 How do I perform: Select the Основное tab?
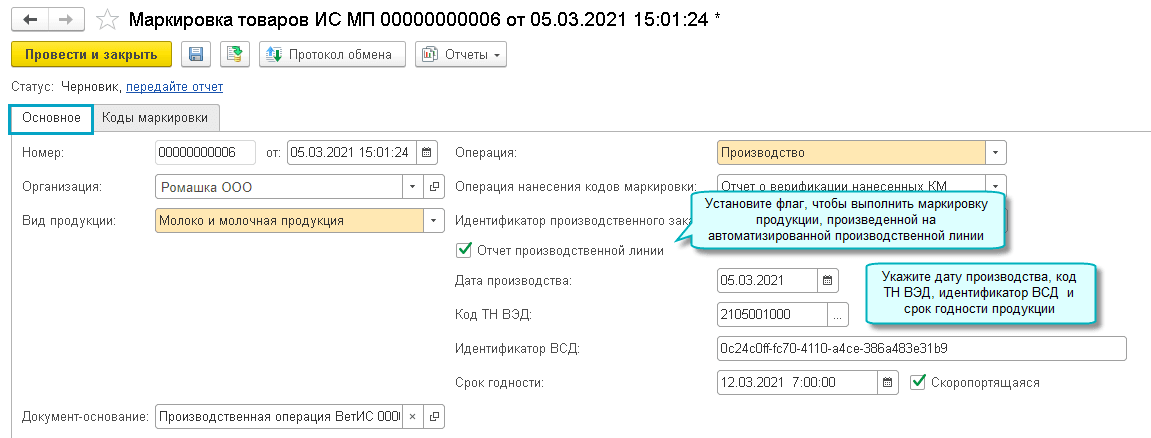pos(51,118)
